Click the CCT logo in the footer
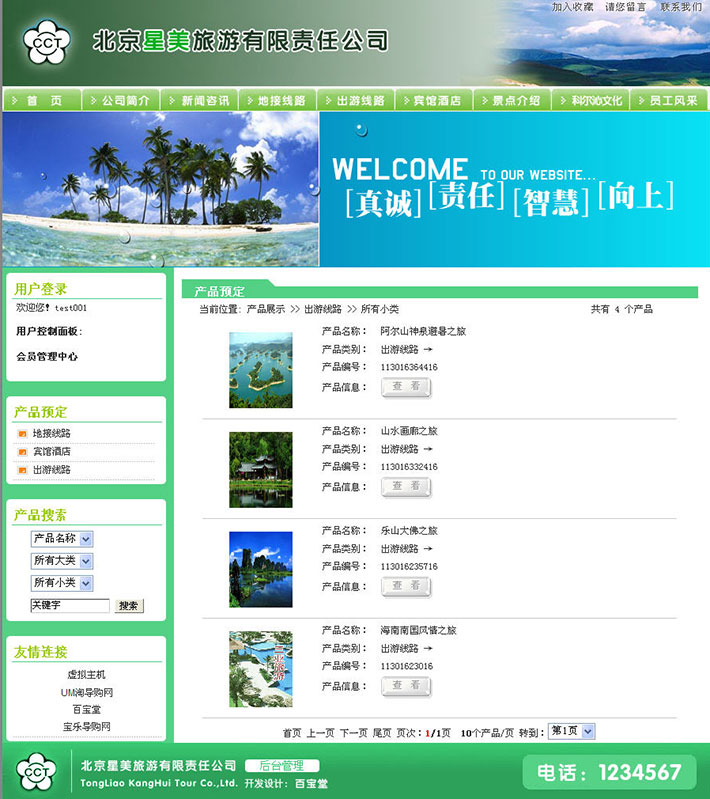 point(37,771)
